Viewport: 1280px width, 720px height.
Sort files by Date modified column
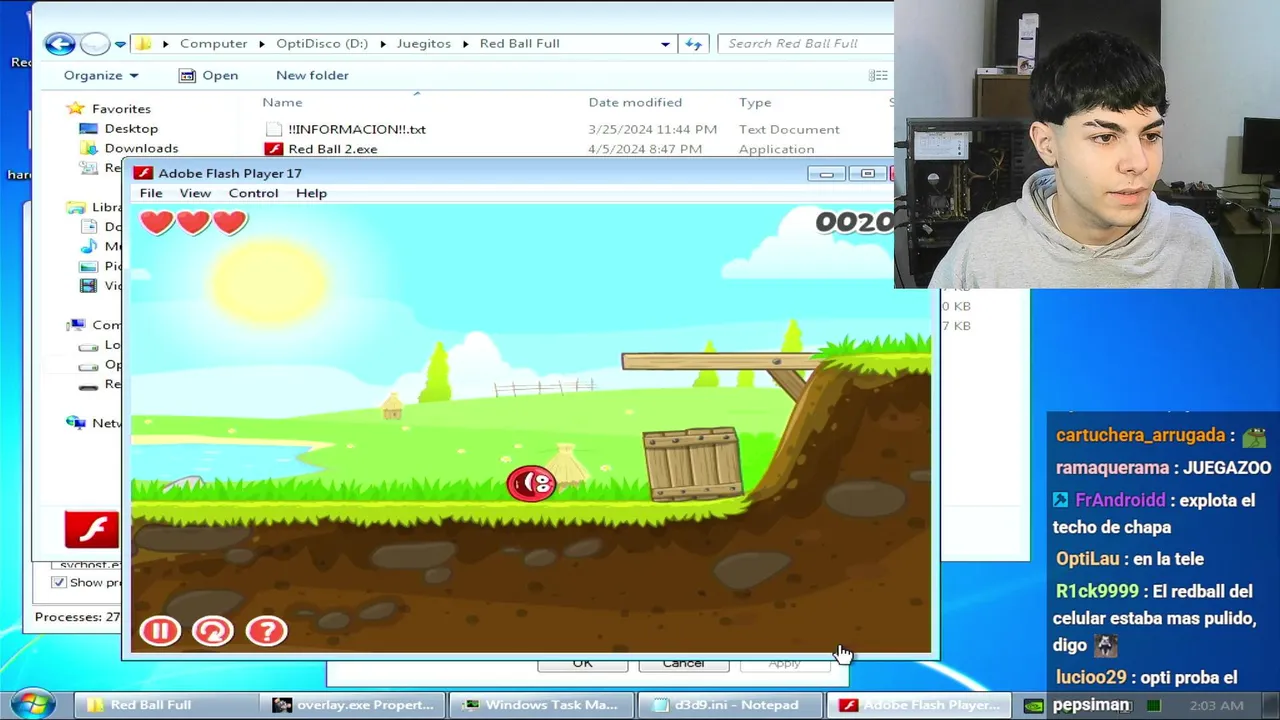[635, 102]
